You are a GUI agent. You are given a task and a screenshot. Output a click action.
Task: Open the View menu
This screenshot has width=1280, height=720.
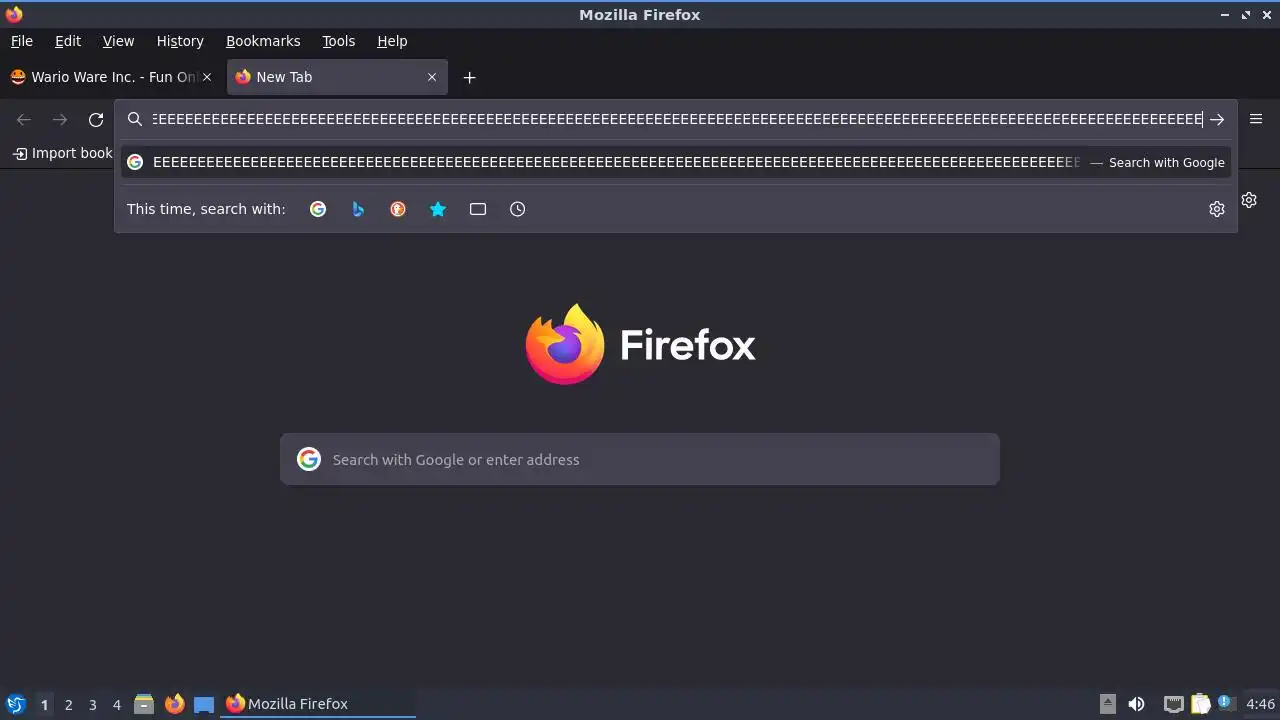tap(118, 41)
